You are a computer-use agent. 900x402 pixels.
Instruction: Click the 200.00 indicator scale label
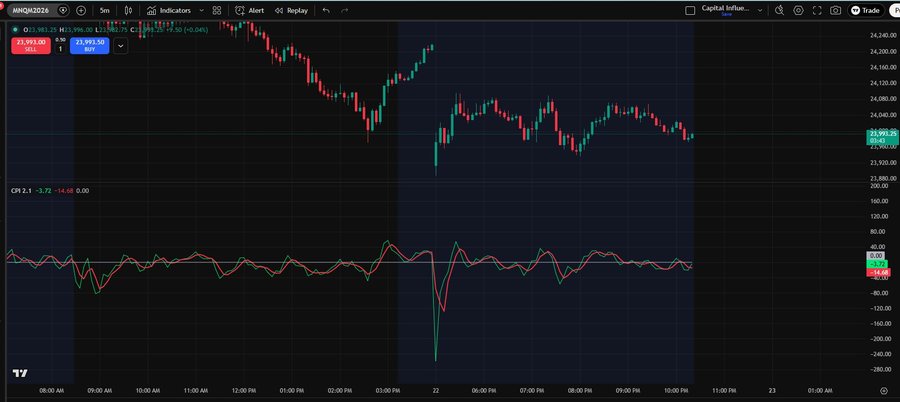click(878, 186)
